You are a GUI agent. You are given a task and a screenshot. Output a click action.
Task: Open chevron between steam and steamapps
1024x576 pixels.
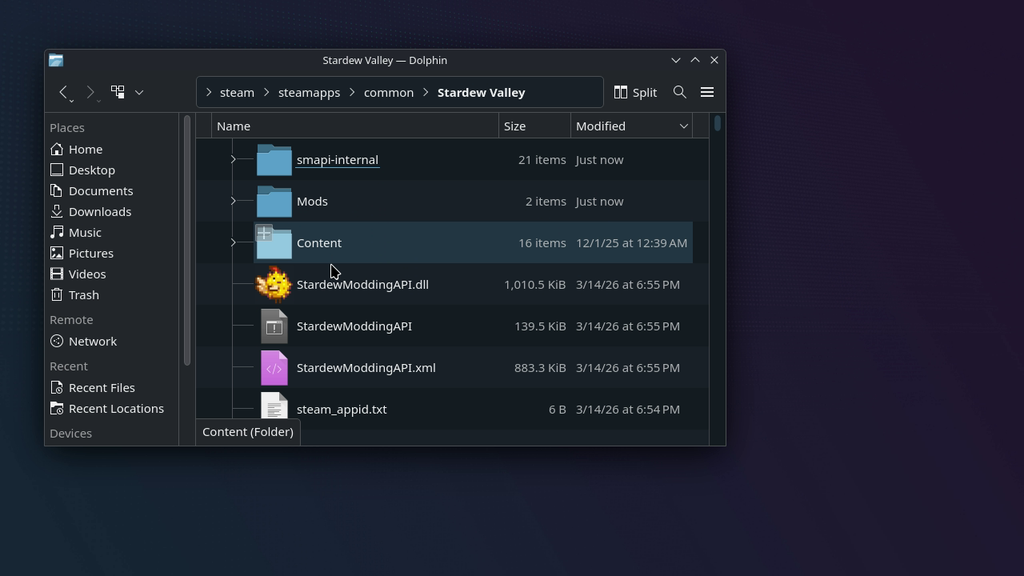266,93
